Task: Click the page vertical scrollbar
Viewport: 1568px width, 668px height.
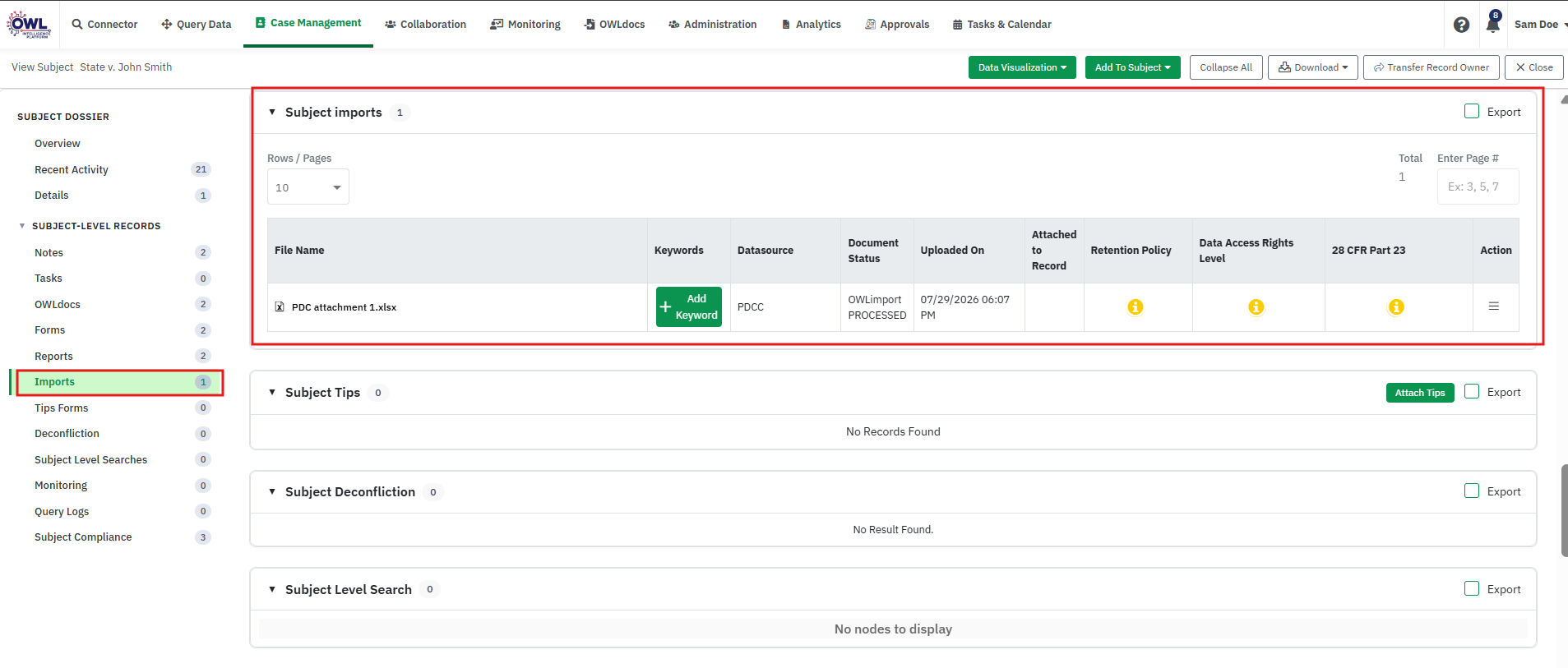Action: coord(1564,509)
